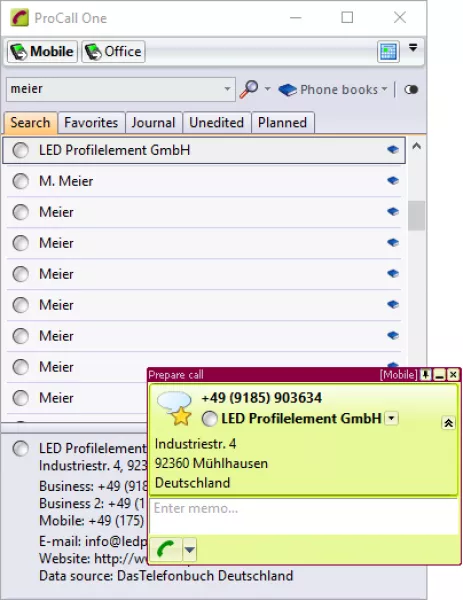
Task: Collapse contact details with double chevron
Action: (448, 423)
